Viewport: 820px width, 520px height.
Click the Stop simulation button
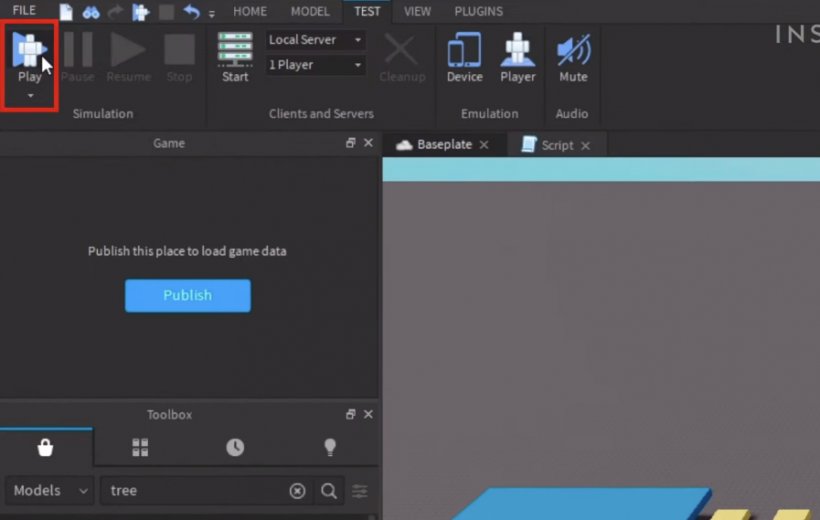(x=179, y=56)
